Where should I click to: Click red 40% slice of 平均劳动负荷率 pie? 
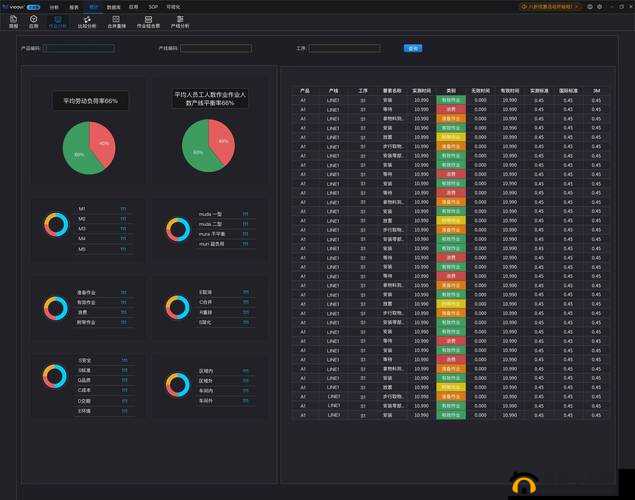104,142
